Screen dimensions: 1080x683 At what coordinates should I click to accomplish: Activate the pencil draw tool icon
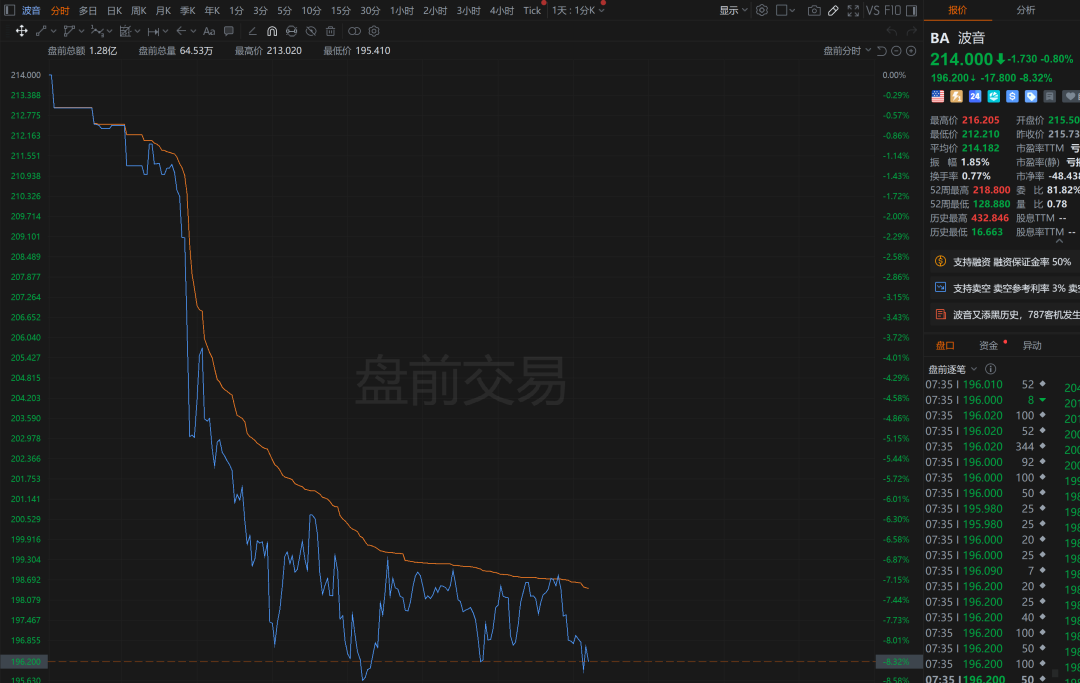click(x=833, y=10)
